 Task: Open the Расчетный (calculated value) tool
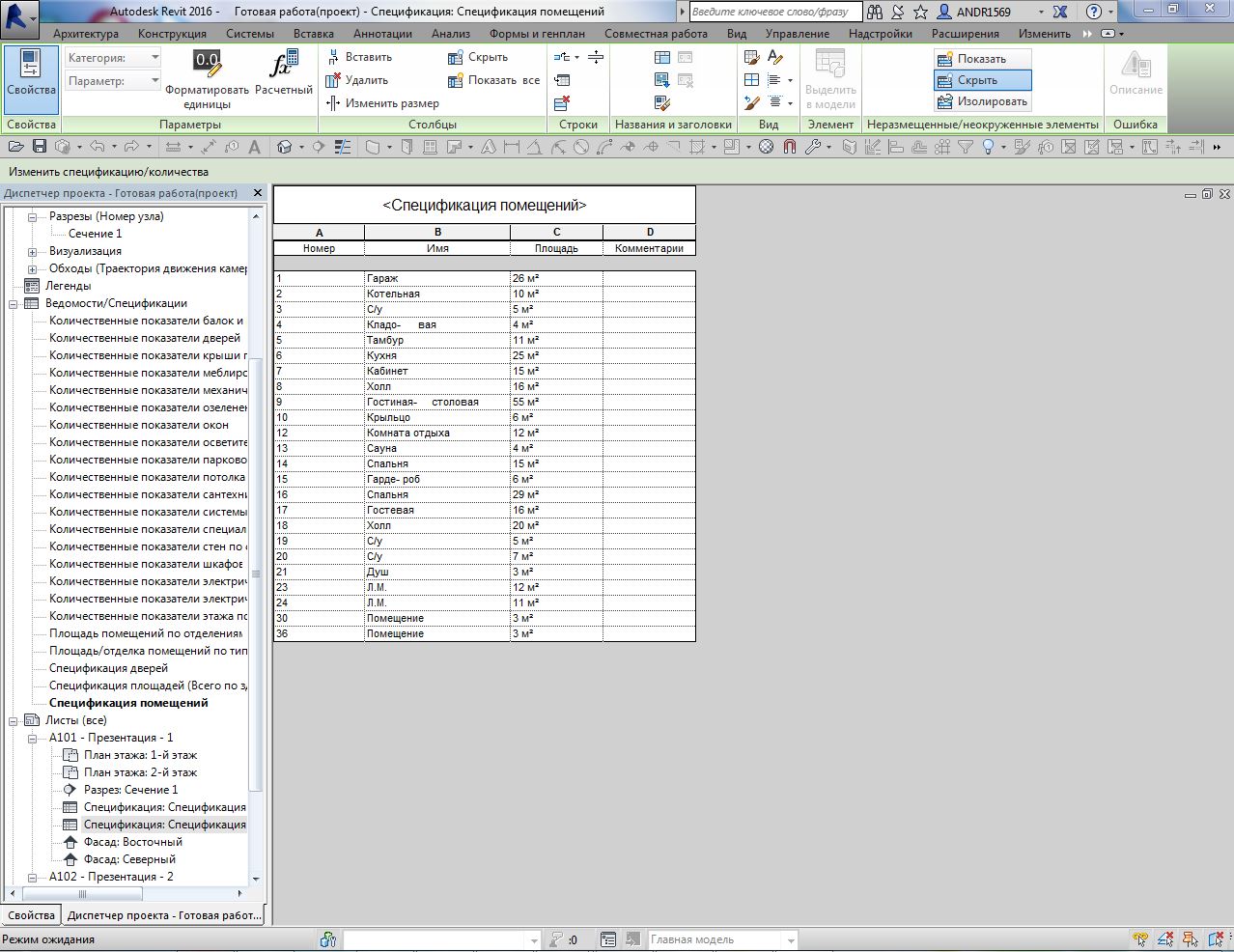[x=283, y=73]
